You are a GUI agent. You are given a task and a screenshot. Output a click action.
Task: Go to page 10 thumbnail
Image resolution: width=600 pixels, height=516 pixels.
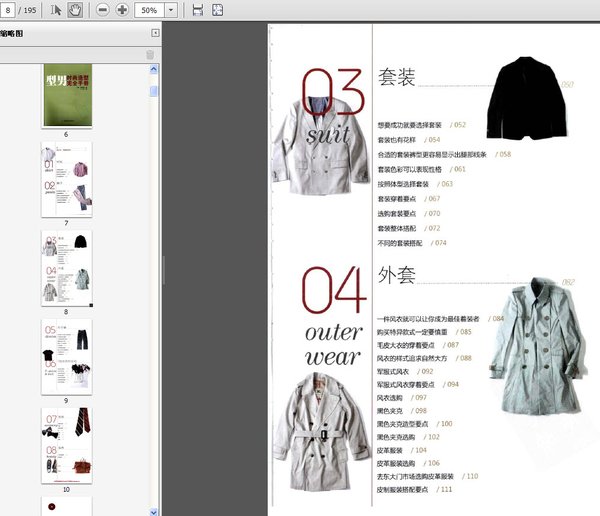[67, 446]
